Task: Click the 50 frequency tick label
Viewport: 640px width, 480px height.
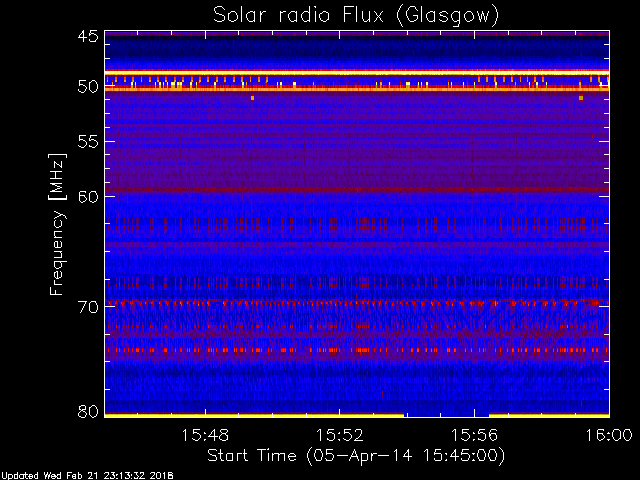Action: click(x=88, y=87)
